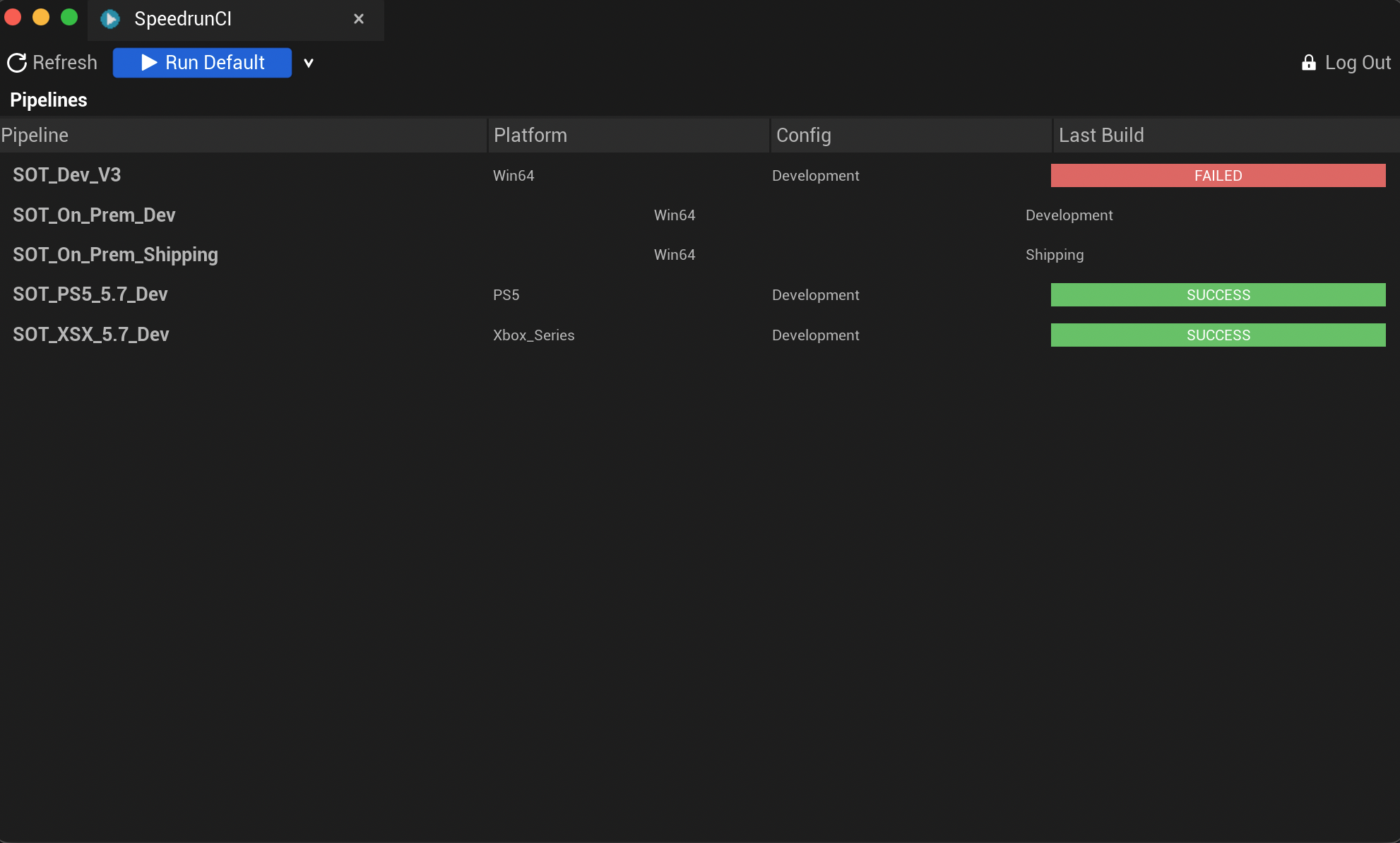Select the SOT_On_Prem_Shipping pipeline

[x=115, y=255]
